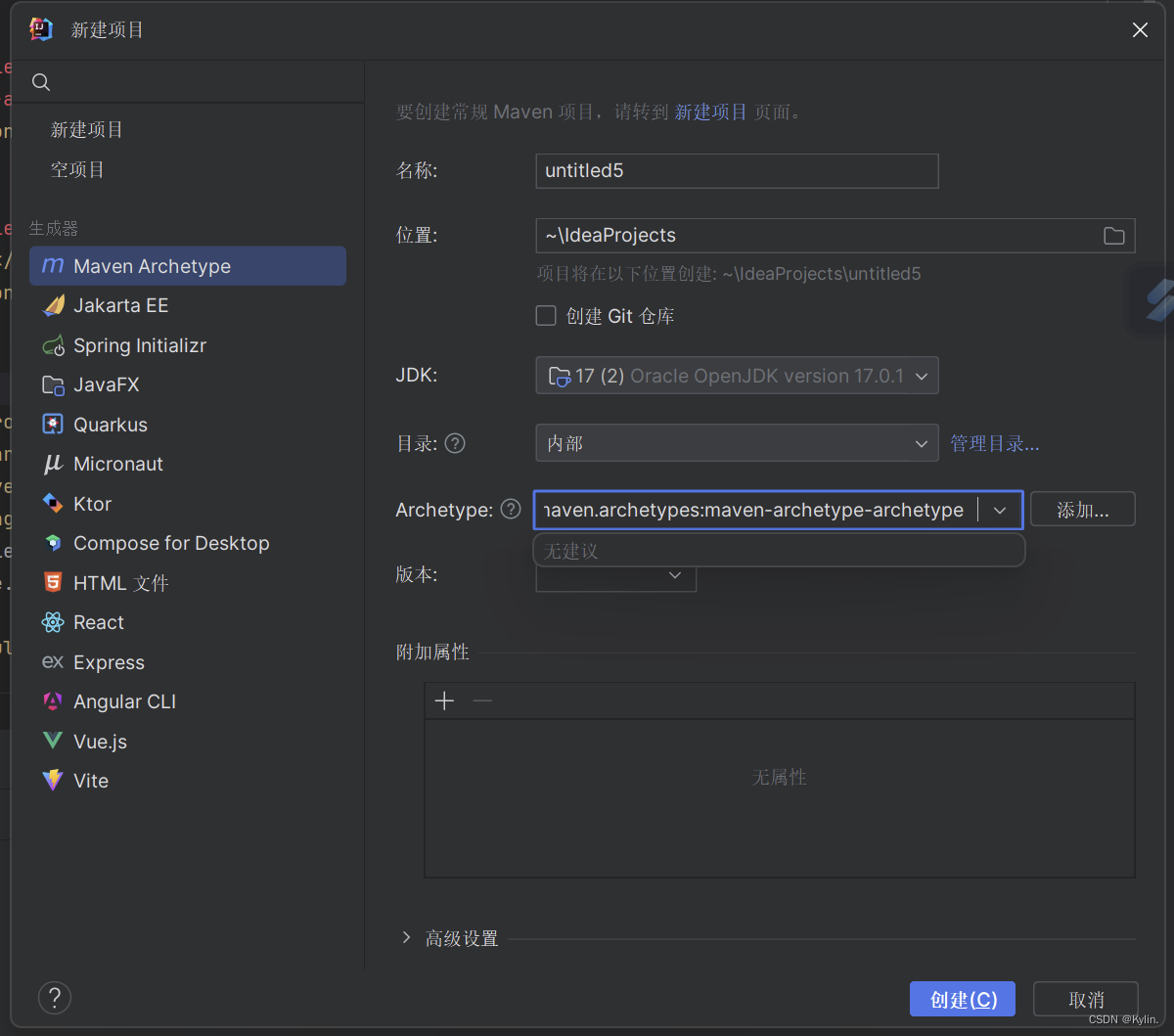This screenshot has width=1174, height=1036.
Task: Select the Ktor generator icon
Action: [53, 503]
